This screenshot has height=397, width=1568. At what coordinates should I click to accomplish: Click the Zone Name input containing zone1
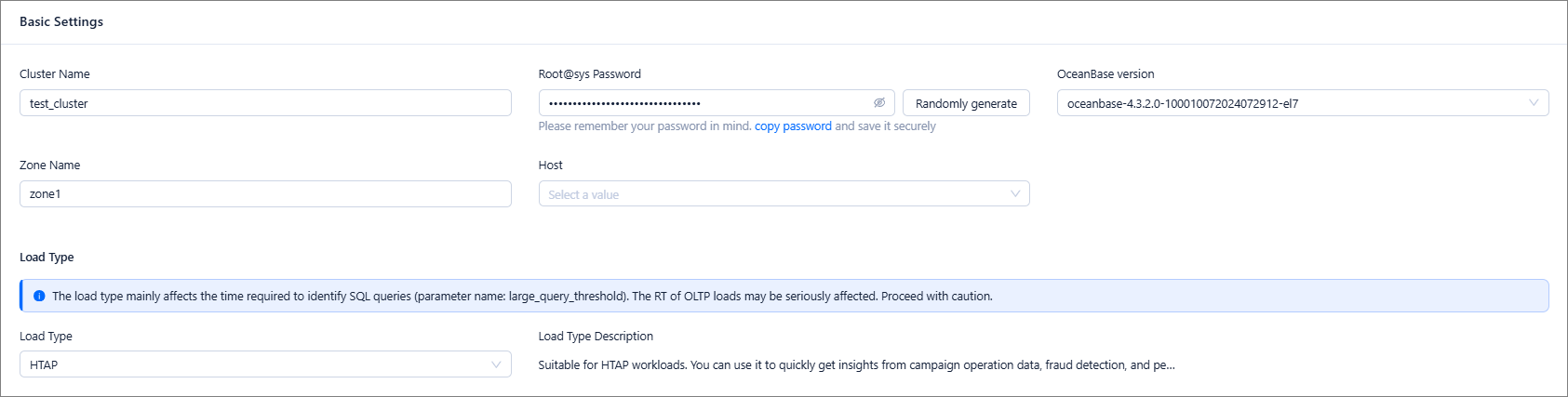coord(265,194)
